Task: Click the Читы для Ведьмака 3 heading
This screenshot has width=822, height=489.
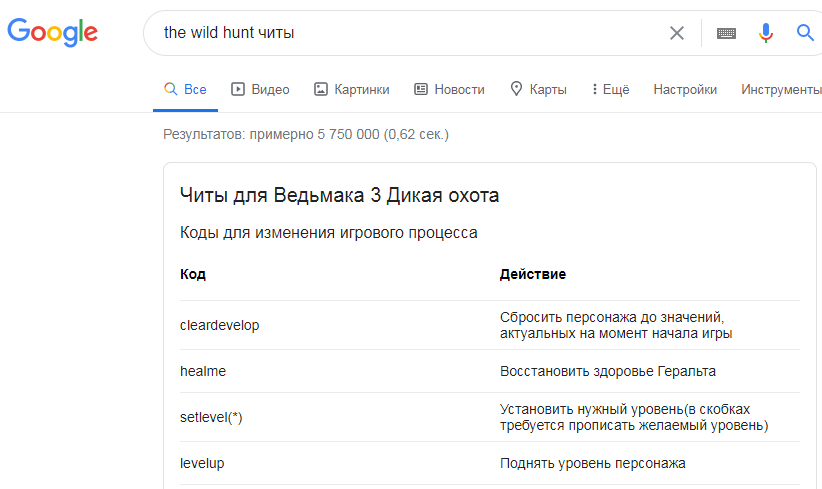Action: pyautogui.click(x=339, y=195)
